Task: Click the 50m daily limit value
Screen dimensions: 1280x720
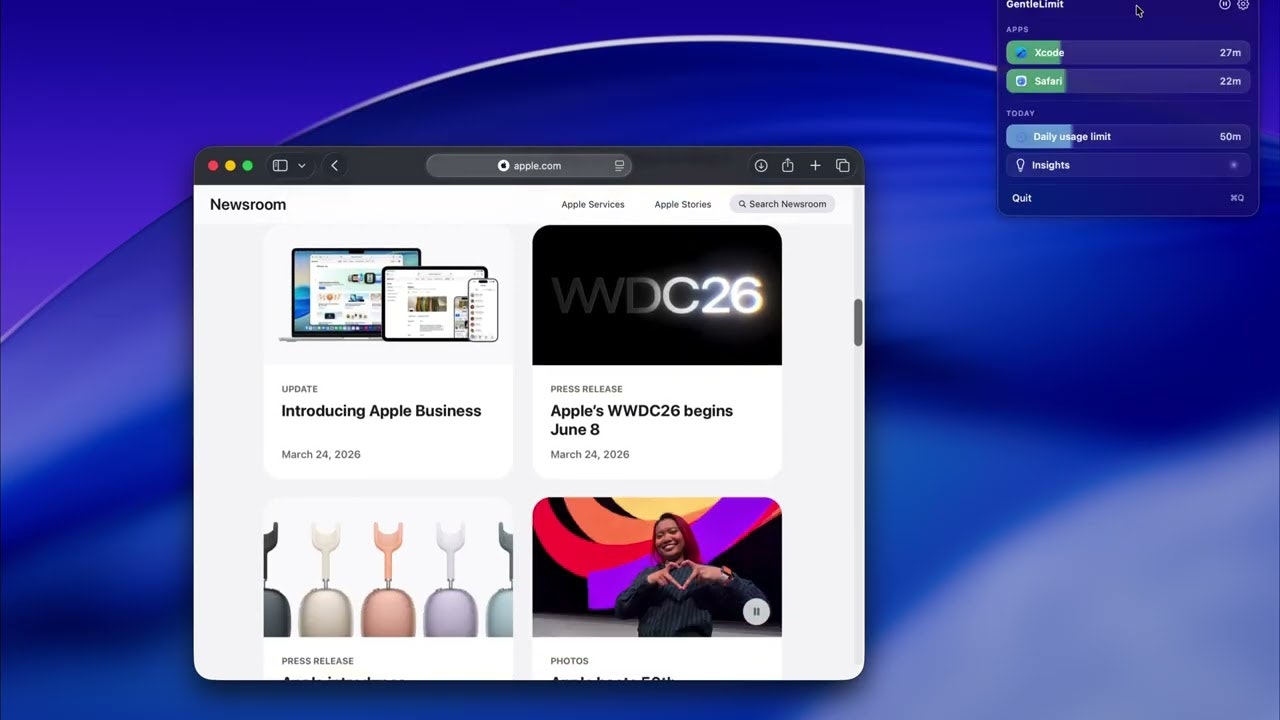Action: (x=1230, y=137)
